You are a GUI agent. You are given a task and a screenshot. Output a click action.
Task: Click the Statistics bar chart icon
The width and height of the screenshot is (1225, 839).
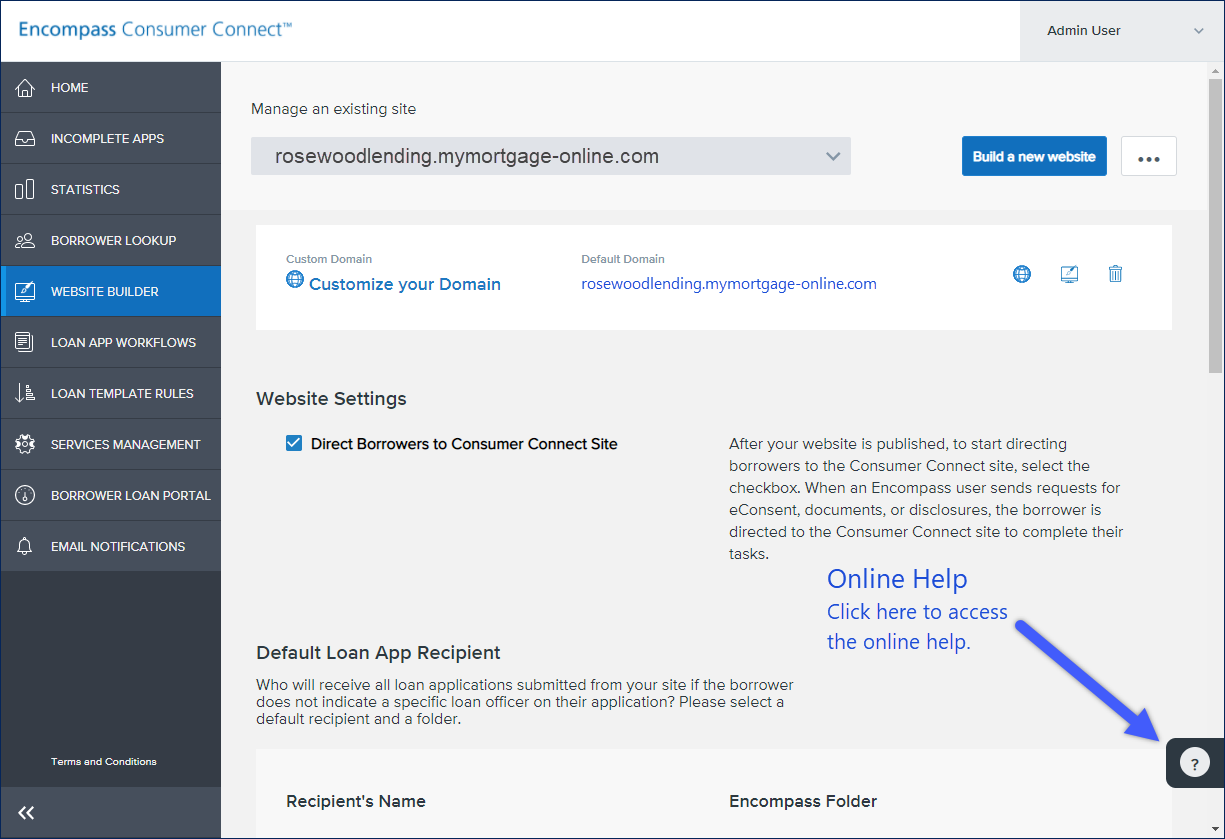coord(25,190)
